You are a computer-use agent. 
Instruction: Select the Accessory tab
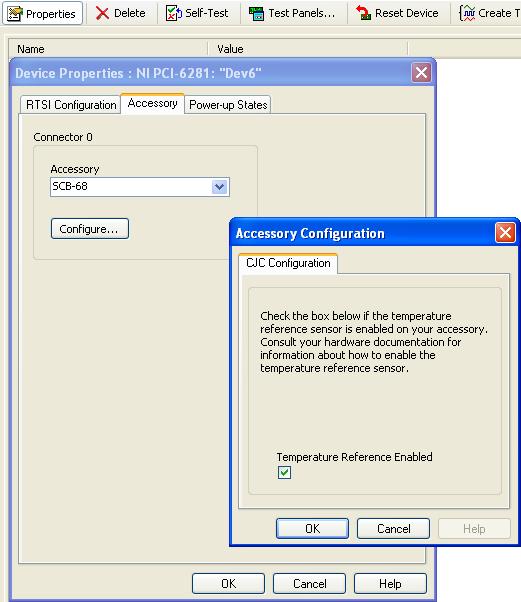click(152, 103)
